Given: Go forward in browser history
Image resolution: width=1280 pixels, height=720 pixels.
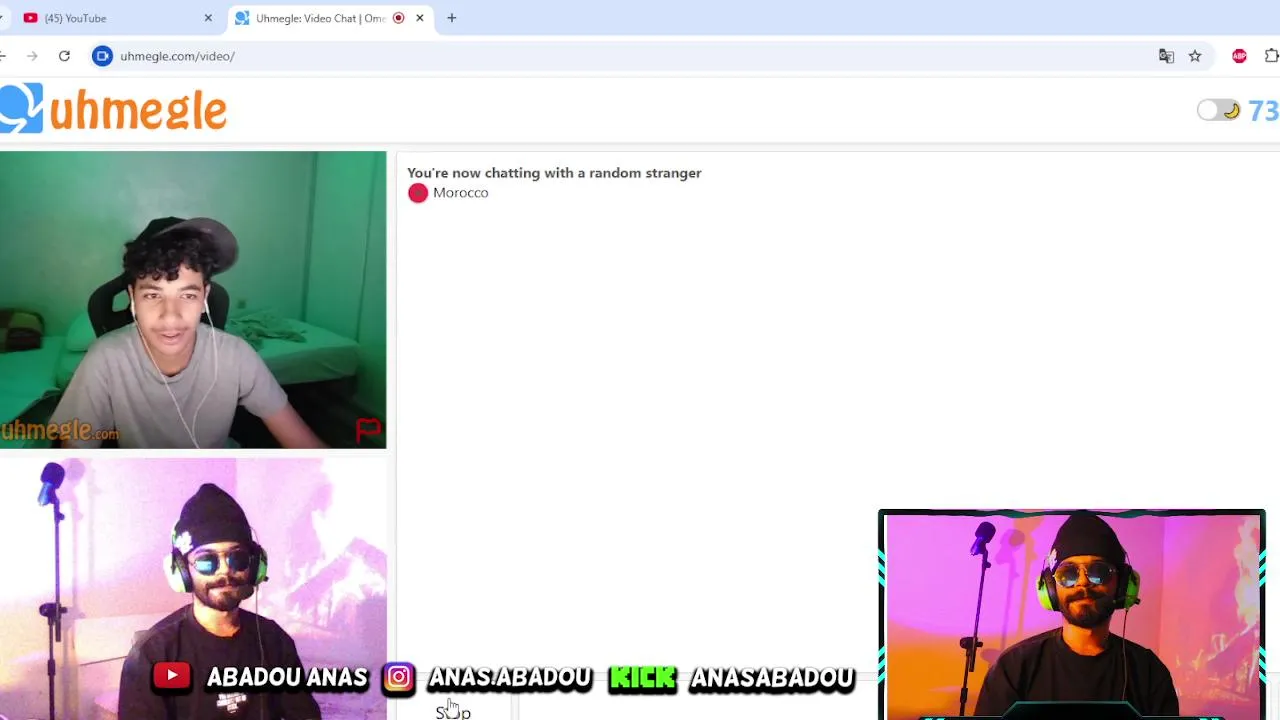Looking at the screenshot, I should click(32, 56).
